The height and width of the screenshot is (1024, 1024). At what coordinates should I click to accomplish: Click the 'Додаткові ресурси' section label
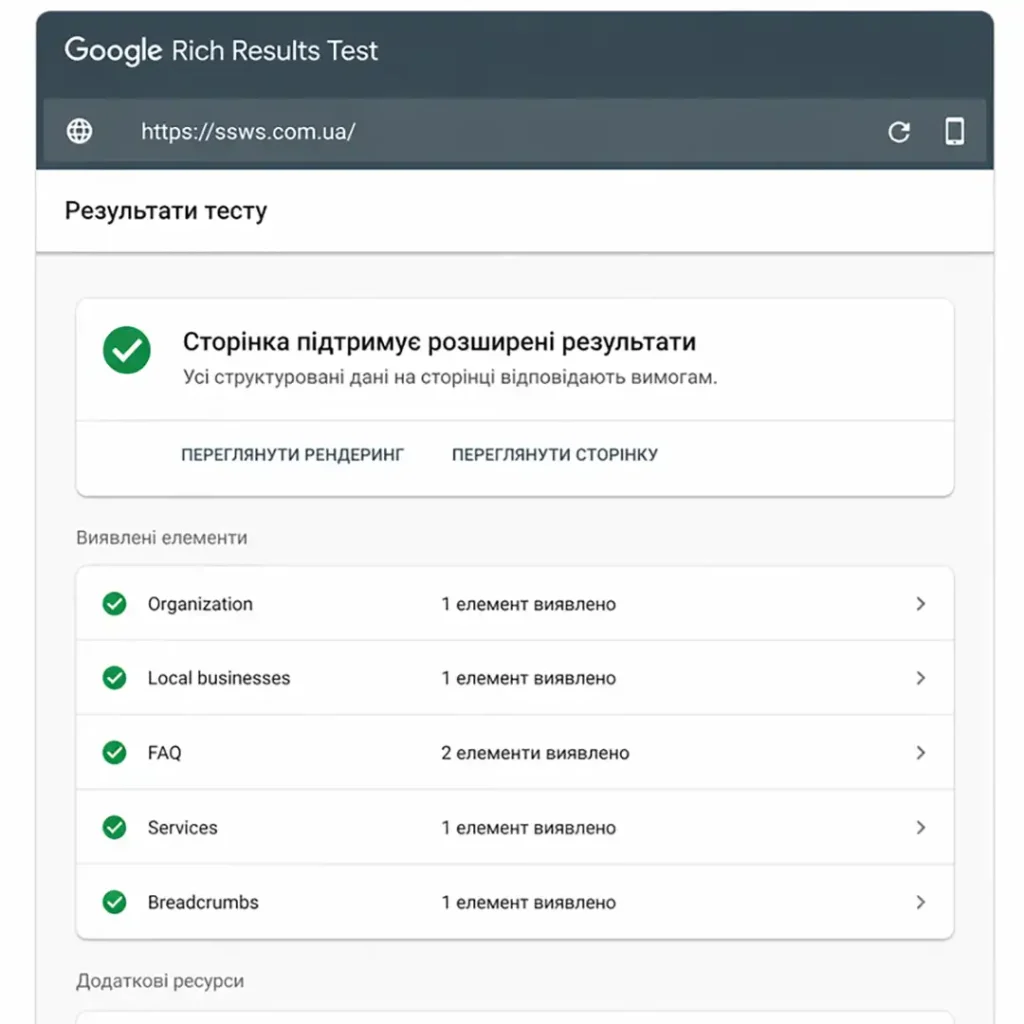coord(160,981)
